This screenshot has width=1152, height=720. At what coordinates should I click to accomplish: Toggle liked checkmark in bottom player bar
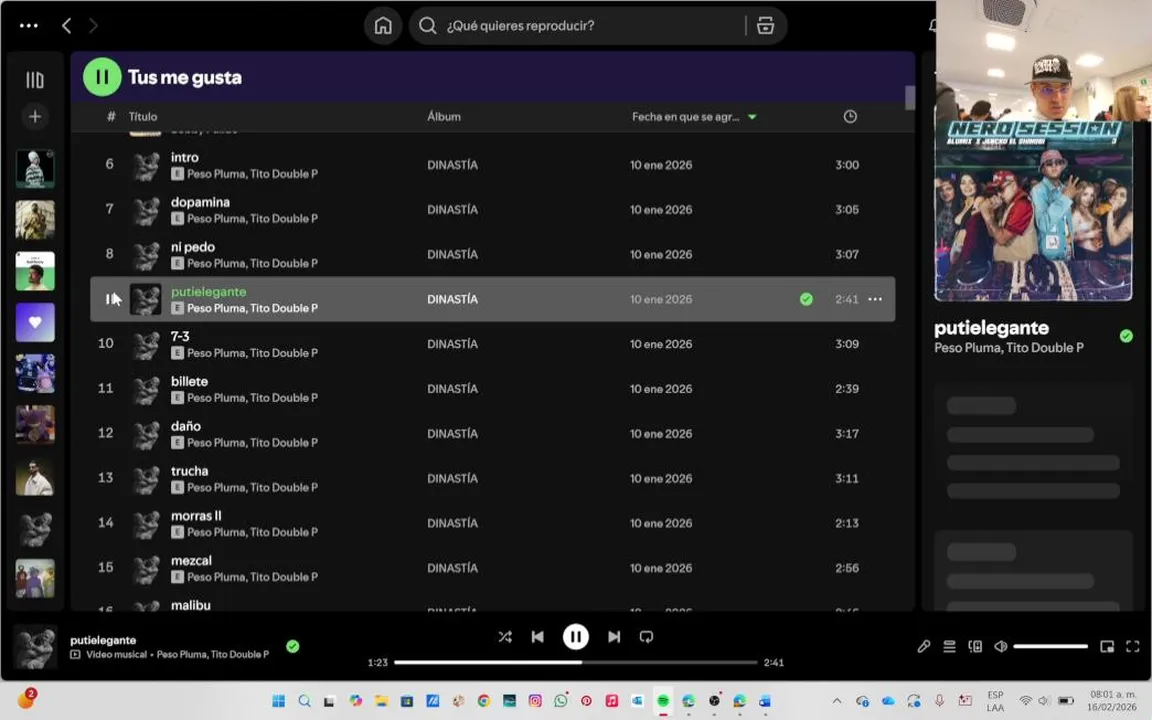292,647
